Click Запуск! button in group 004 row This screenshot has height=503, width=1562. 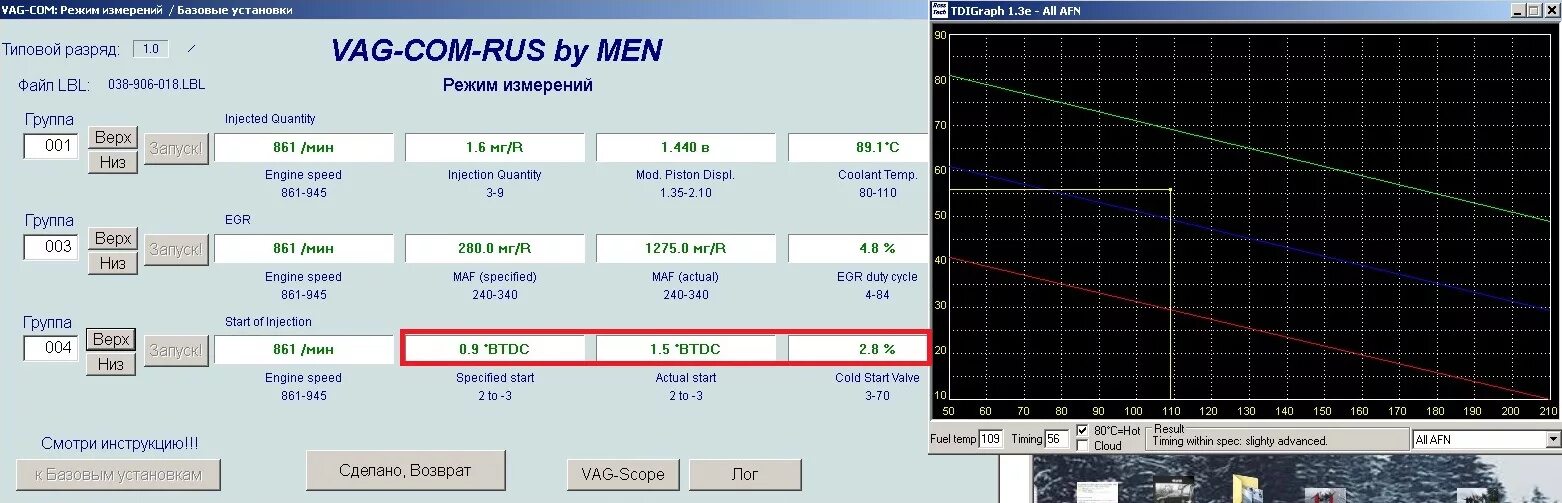177,351
